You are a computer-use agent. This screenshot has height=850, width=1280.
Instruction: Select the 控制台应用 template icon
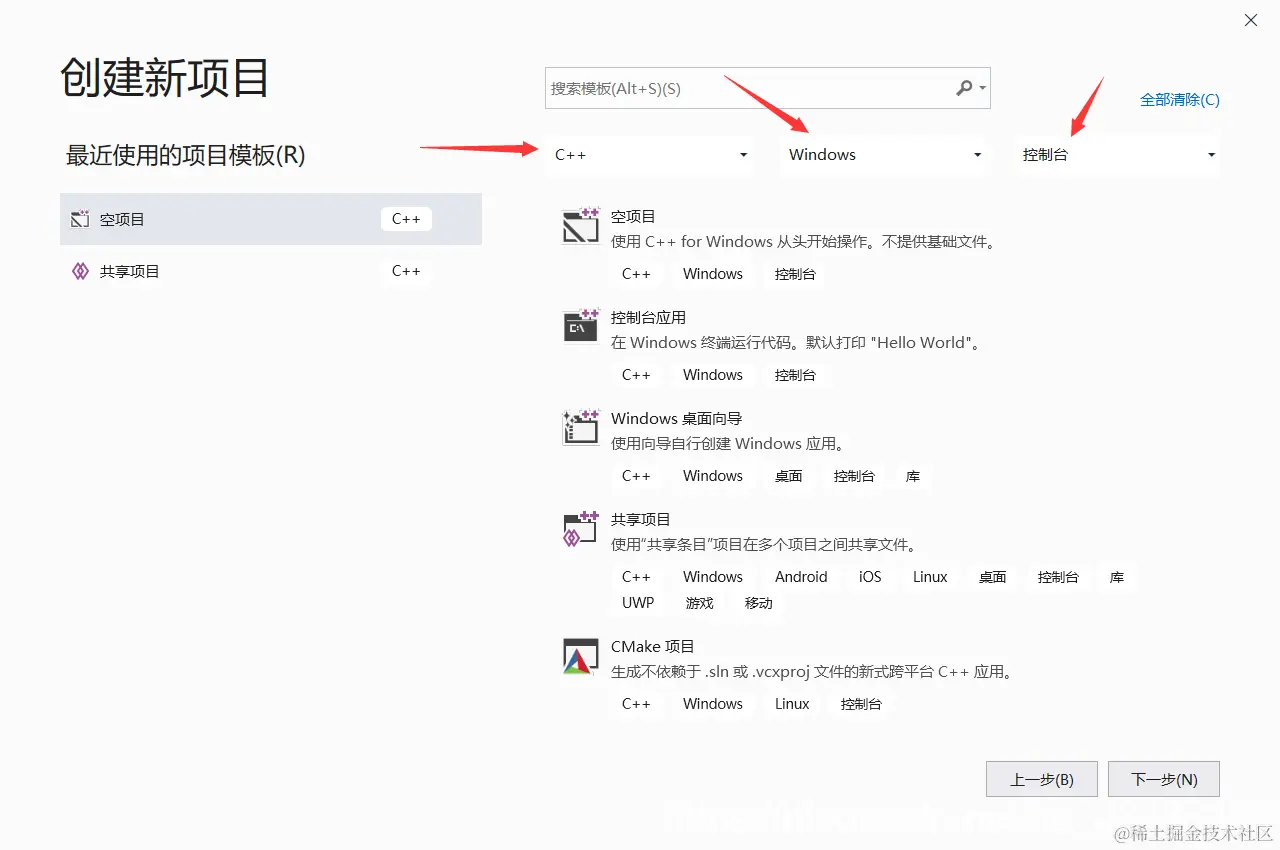tap(580, 326)
